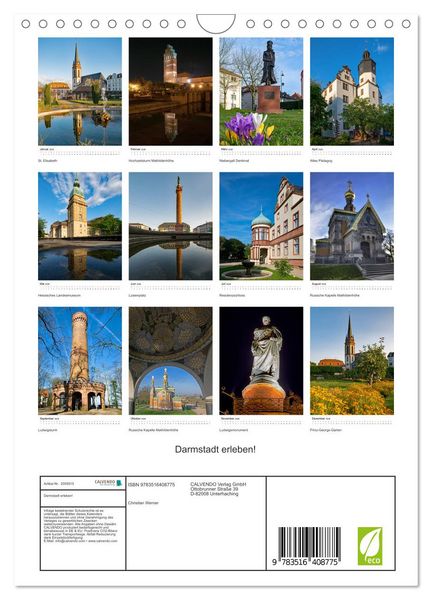Select the Hessisches Landesmuseum tower photo
This screenshot has width=432, height=600.
point(80,226)
